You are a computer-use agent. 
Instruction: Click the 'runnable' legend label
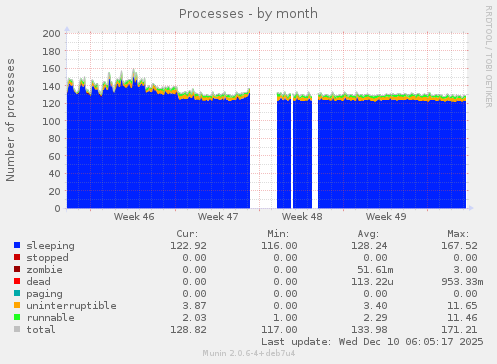coord(50,318)
